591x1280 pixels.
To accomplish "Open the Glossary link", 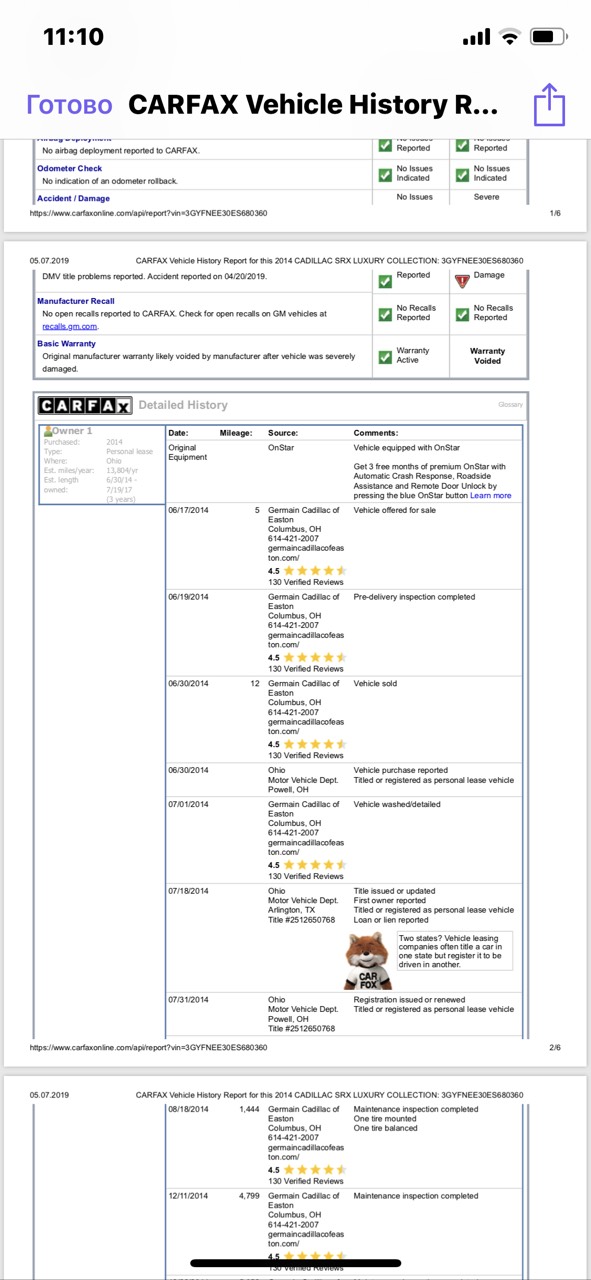I will (510, 405).
